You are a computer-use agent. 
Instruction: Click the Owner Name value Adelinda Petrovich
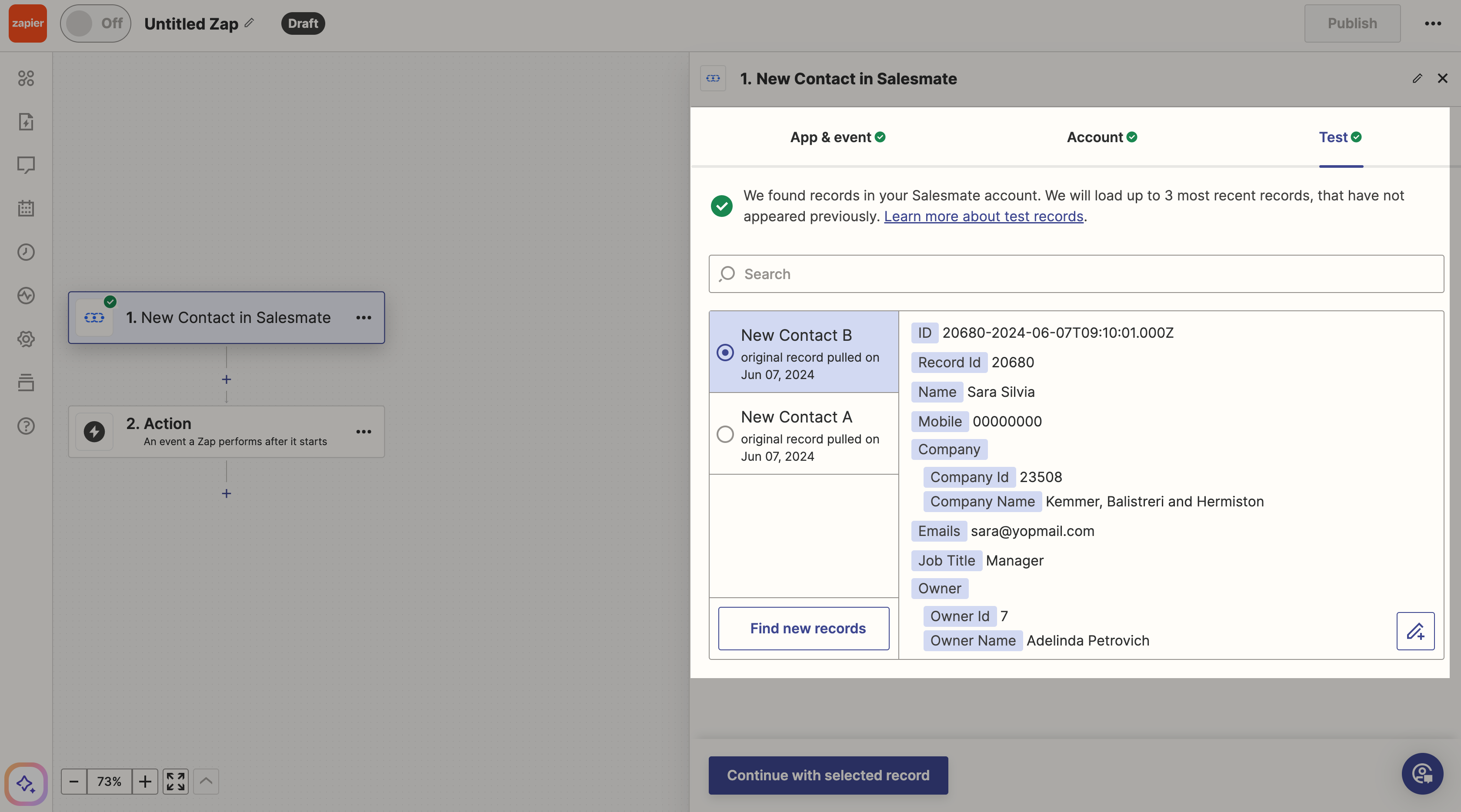1088,641
